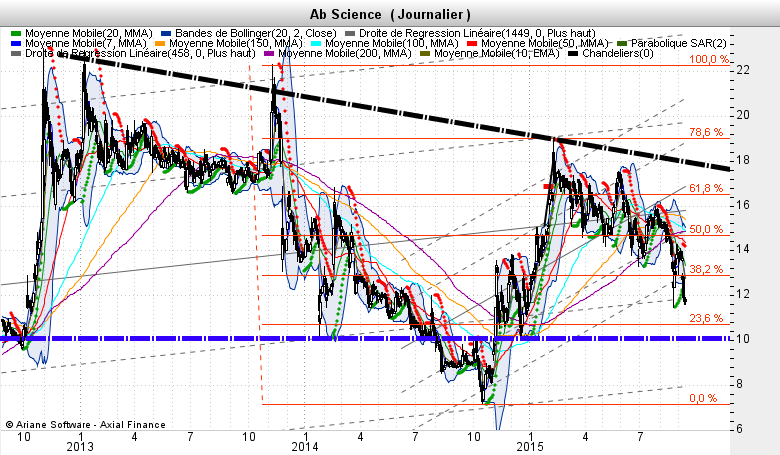Click price axis value 6

[739, 429]
